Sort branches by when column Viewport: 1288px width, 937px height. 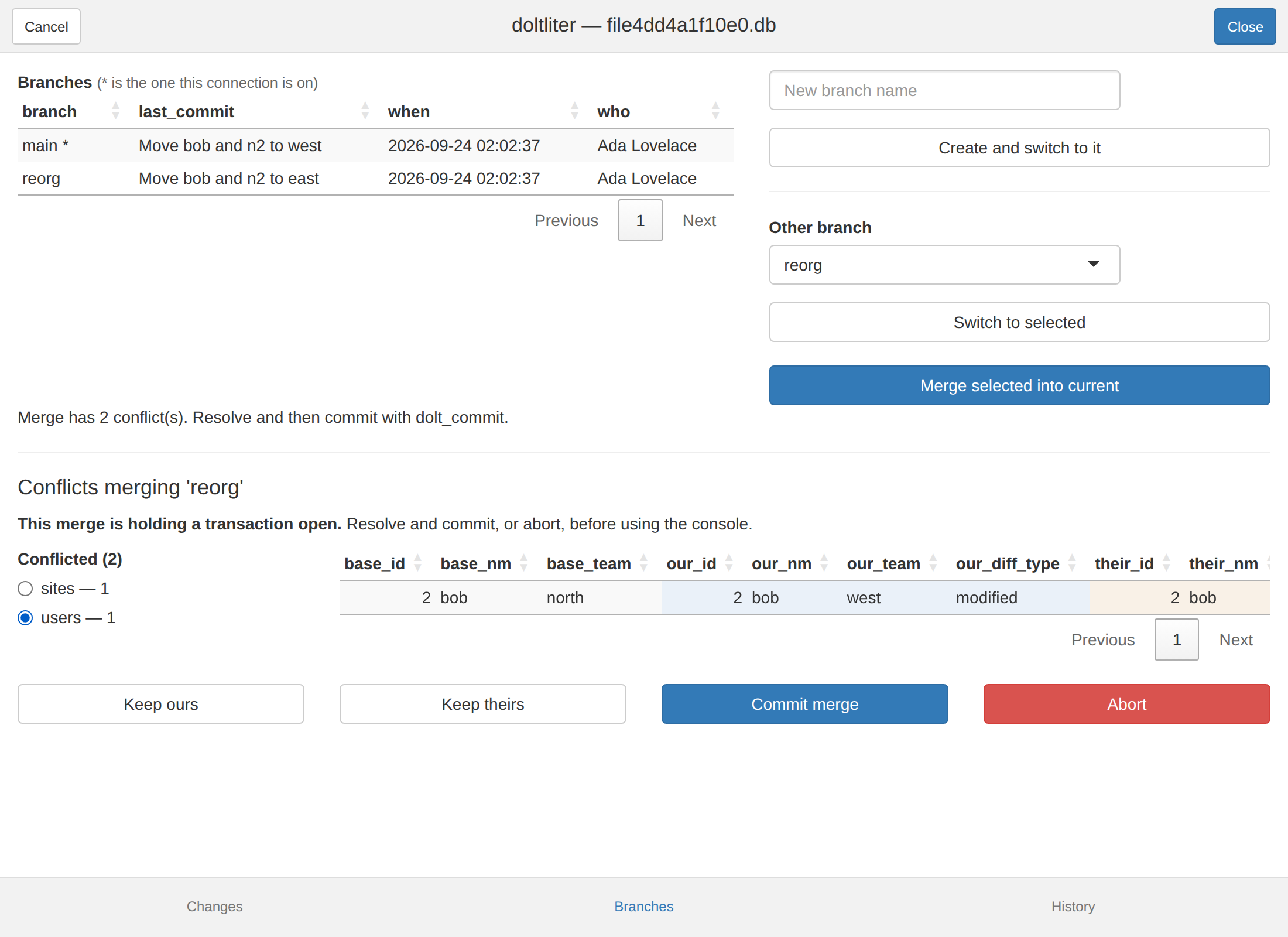pyautogui.click(x=488, y=111)
